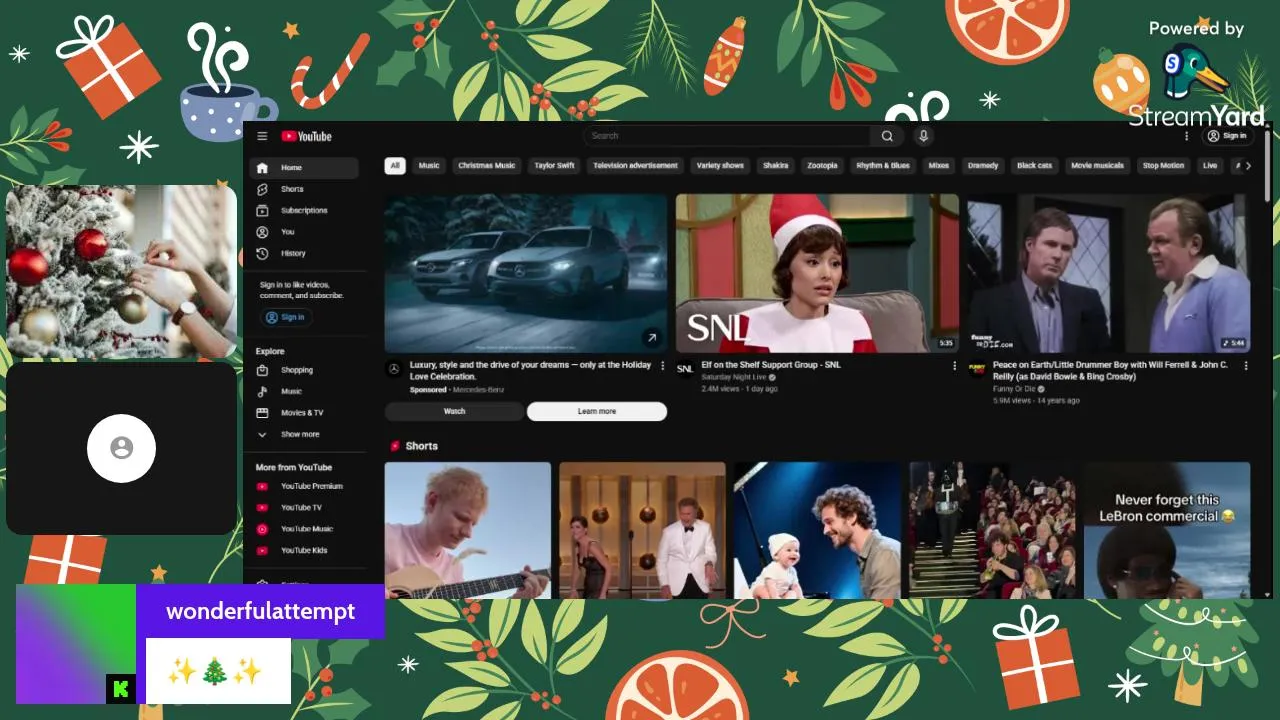
Task: Select the Shakira chip
Action: pos(776,165)
